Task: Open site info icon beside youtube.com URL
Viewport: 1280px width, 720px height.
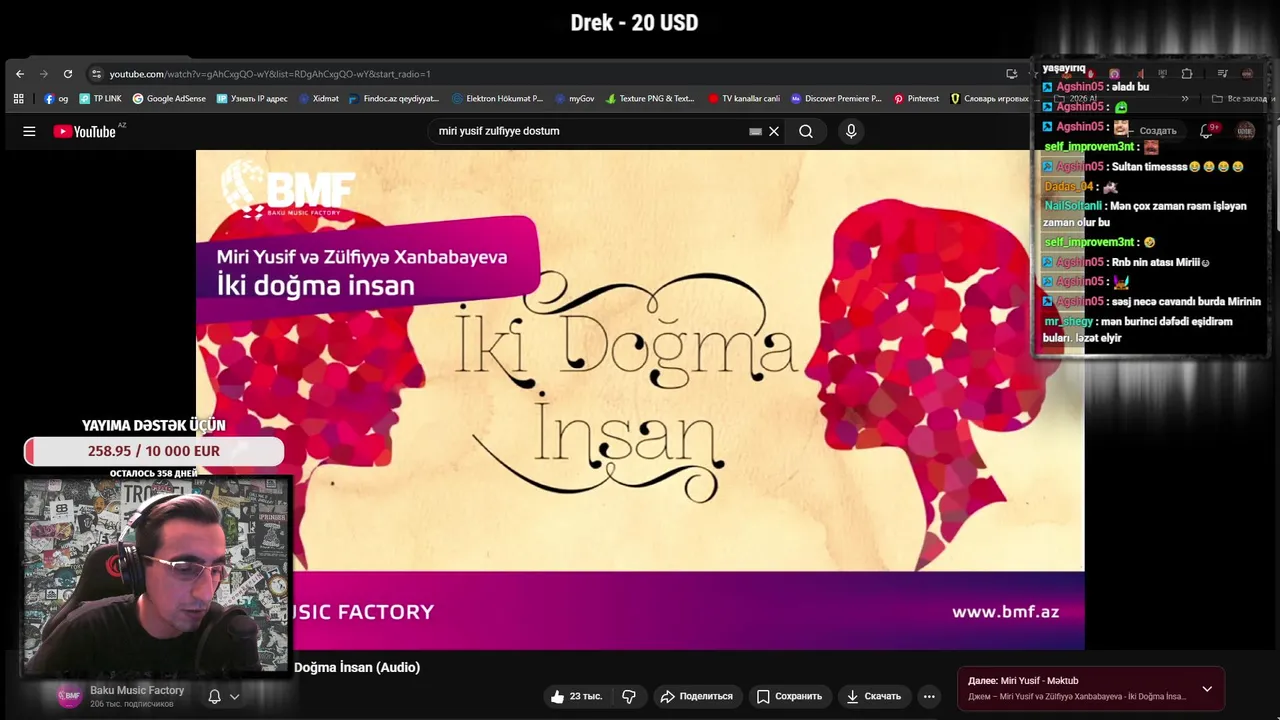Action: [96, 74]
